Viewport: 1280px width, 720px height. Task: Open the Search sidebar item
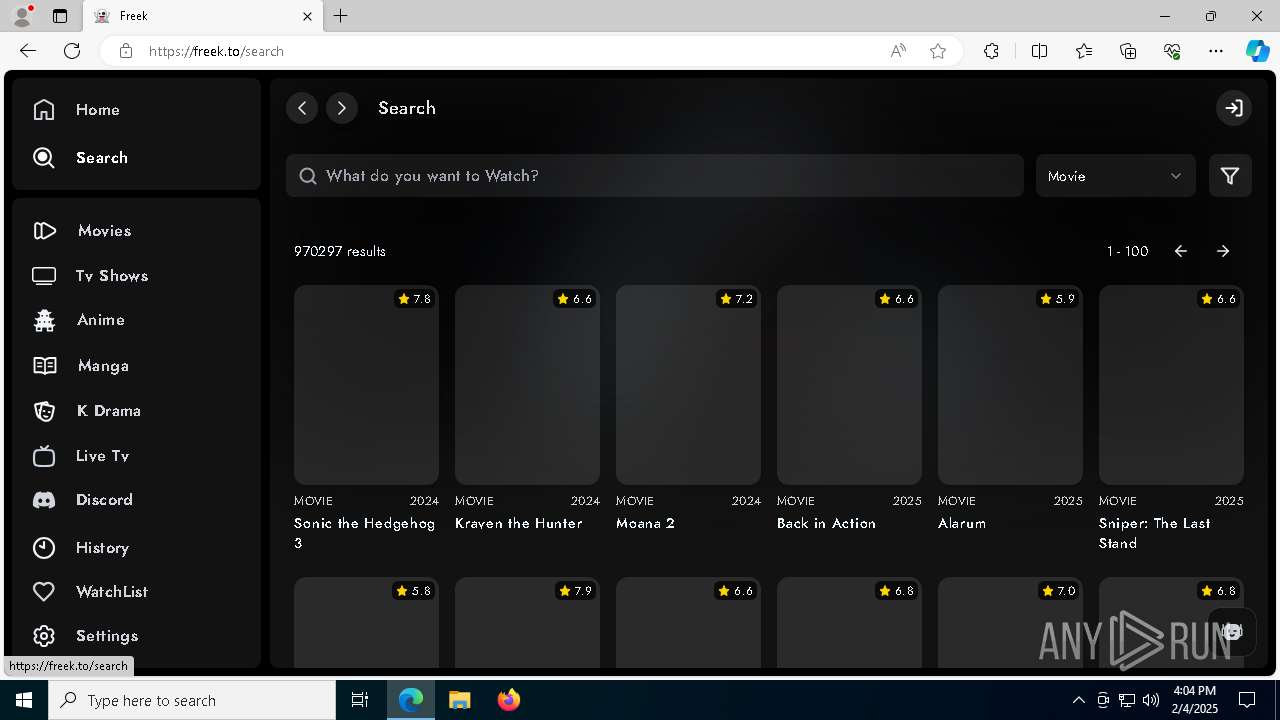80,158
